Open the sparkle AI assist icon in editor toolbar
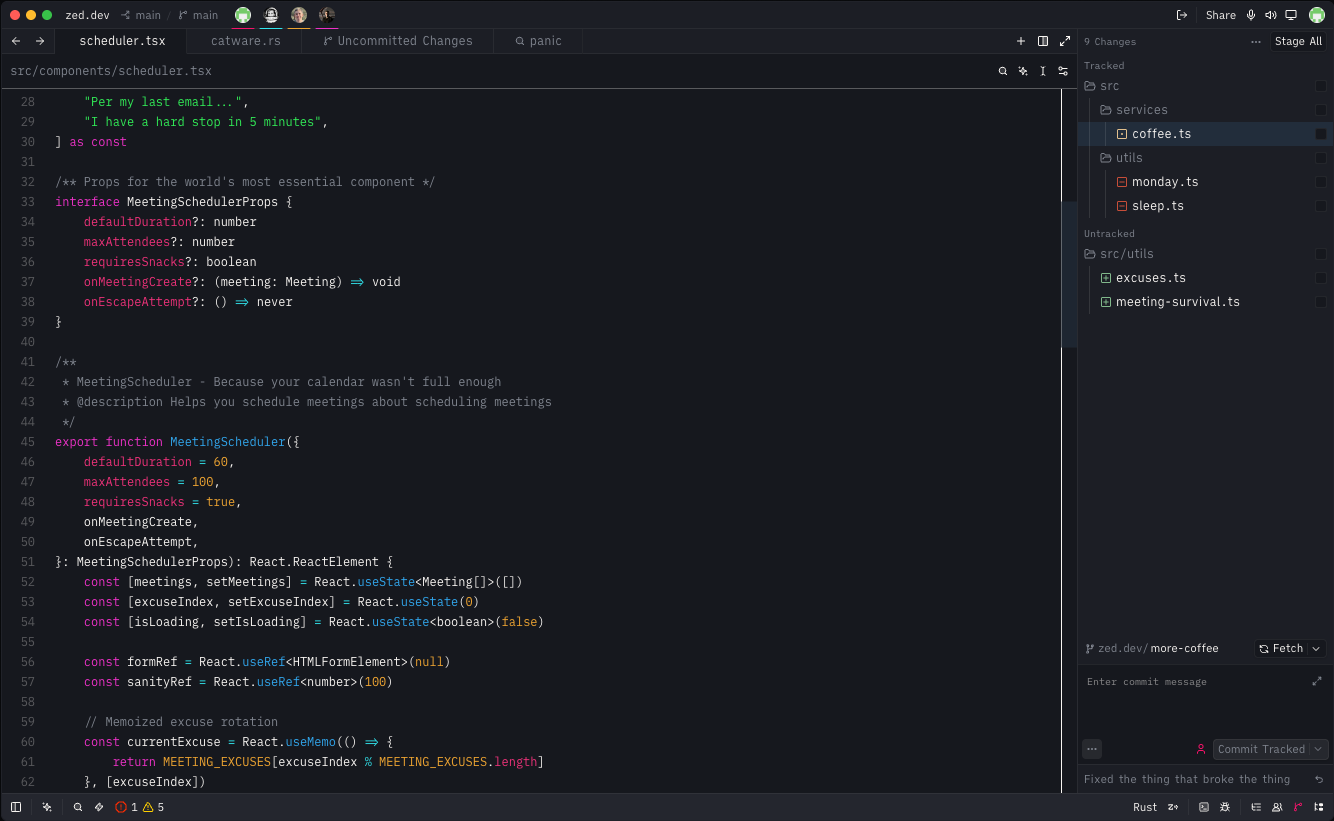 coord(1023,71)
